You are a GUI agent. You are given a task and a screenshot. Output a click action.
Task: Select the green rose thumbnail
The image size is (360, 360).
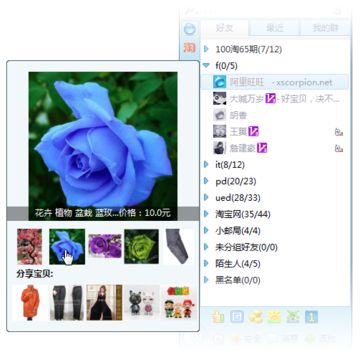(x=141, y=247)
